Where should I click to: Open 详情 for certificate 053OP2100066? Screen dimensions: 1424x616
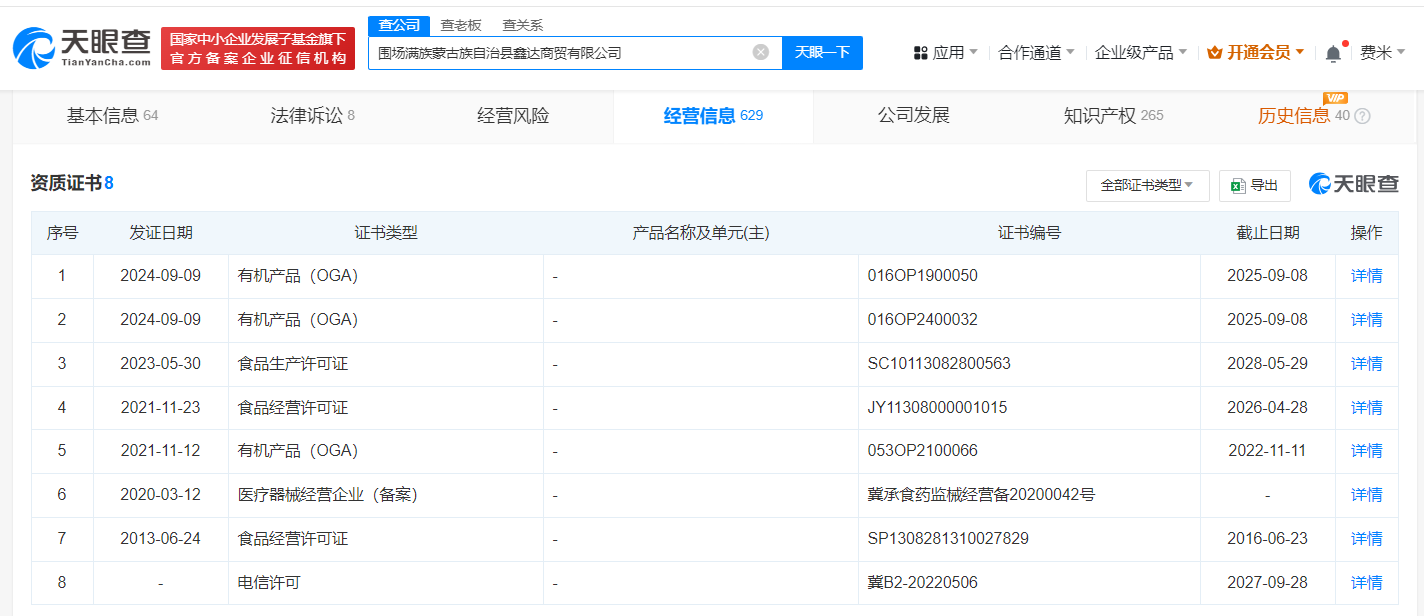[x=1366, y=451]
